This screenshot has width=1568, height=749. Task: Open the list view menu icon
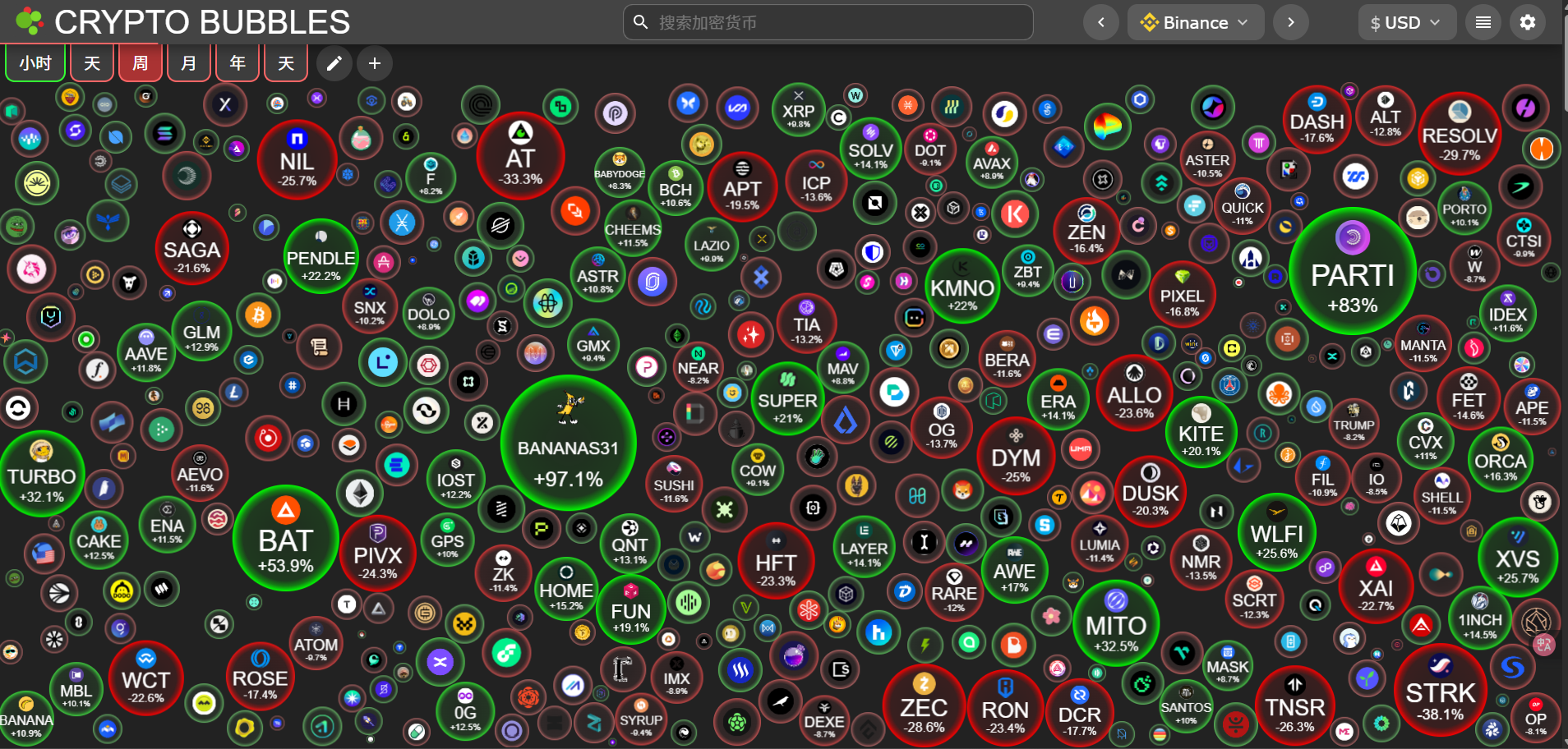point(1483,22)
